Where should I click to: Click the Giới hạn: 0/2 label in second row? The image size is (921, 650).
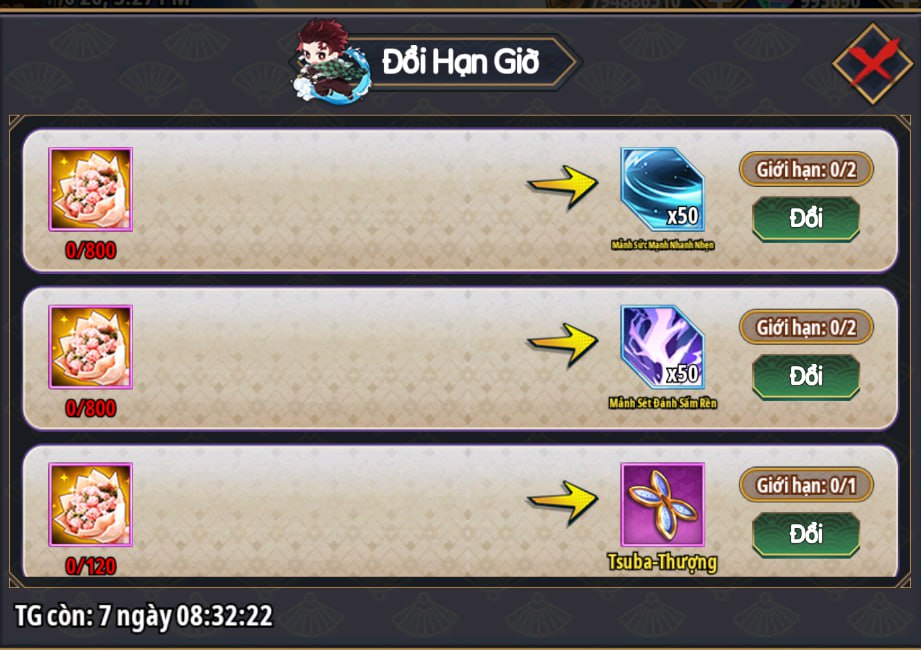[x=806, y=327]
